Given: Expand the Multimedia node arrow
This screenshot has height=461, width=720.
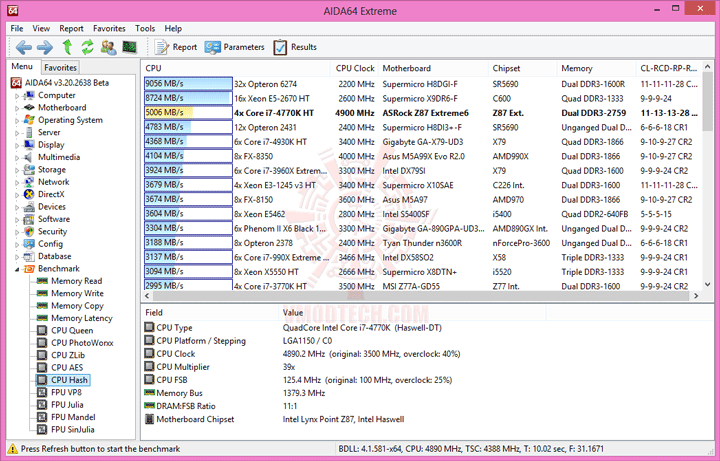Looking at the screenshot, I should pos(17,158).
